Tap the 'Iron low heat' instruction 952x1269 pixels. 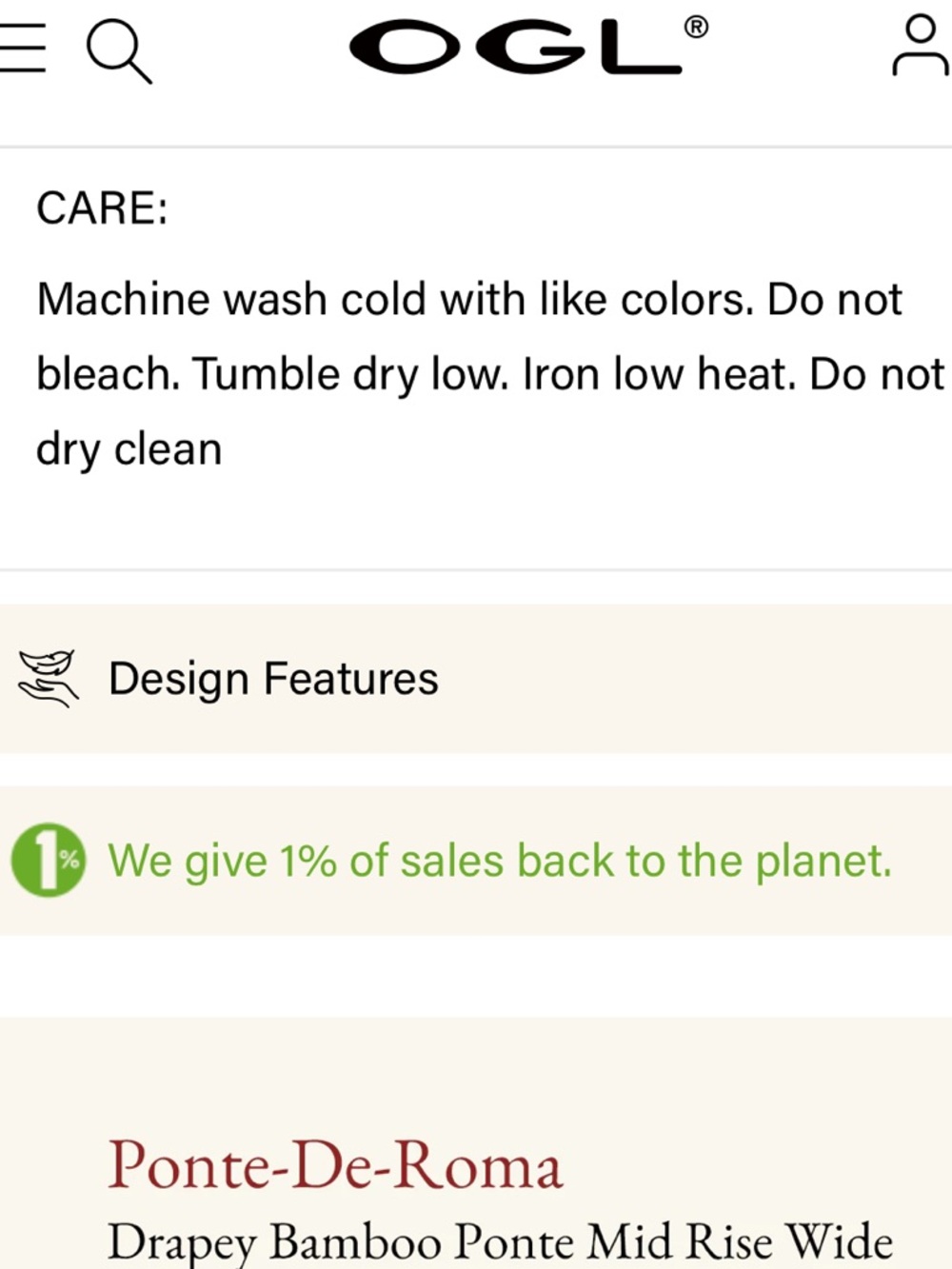(x=659, y=375)
